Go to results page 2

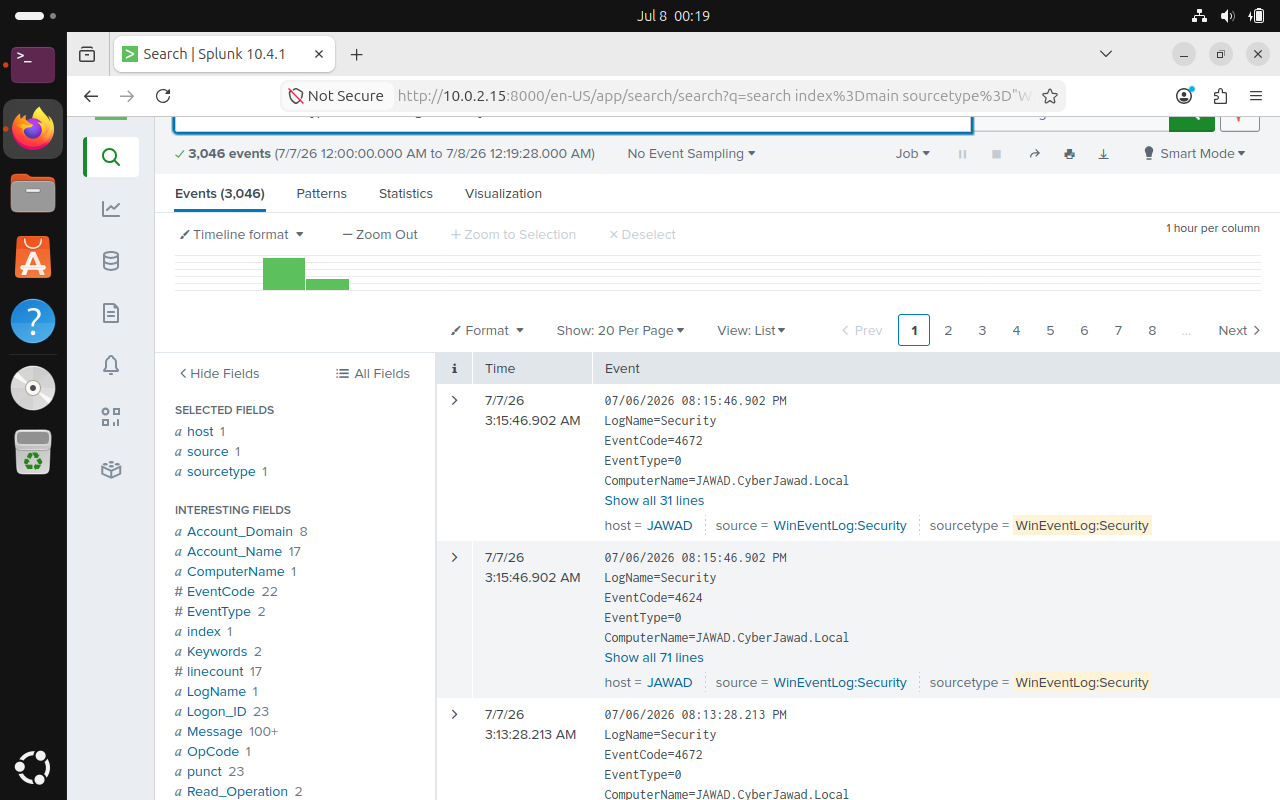pos(948,330)
